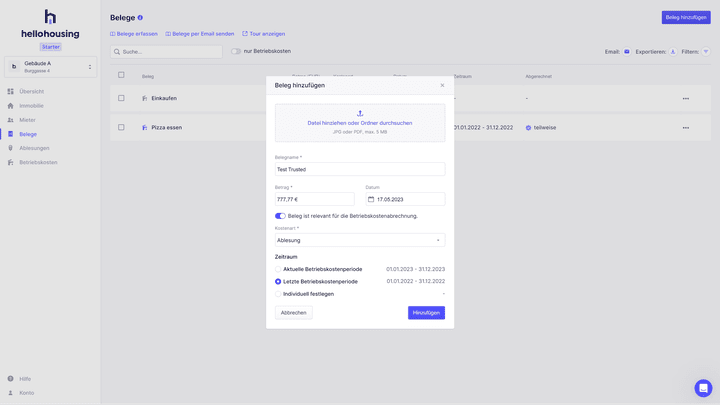Click the Email envelope icon
720x405 pixels.
(x=627, y=51)
